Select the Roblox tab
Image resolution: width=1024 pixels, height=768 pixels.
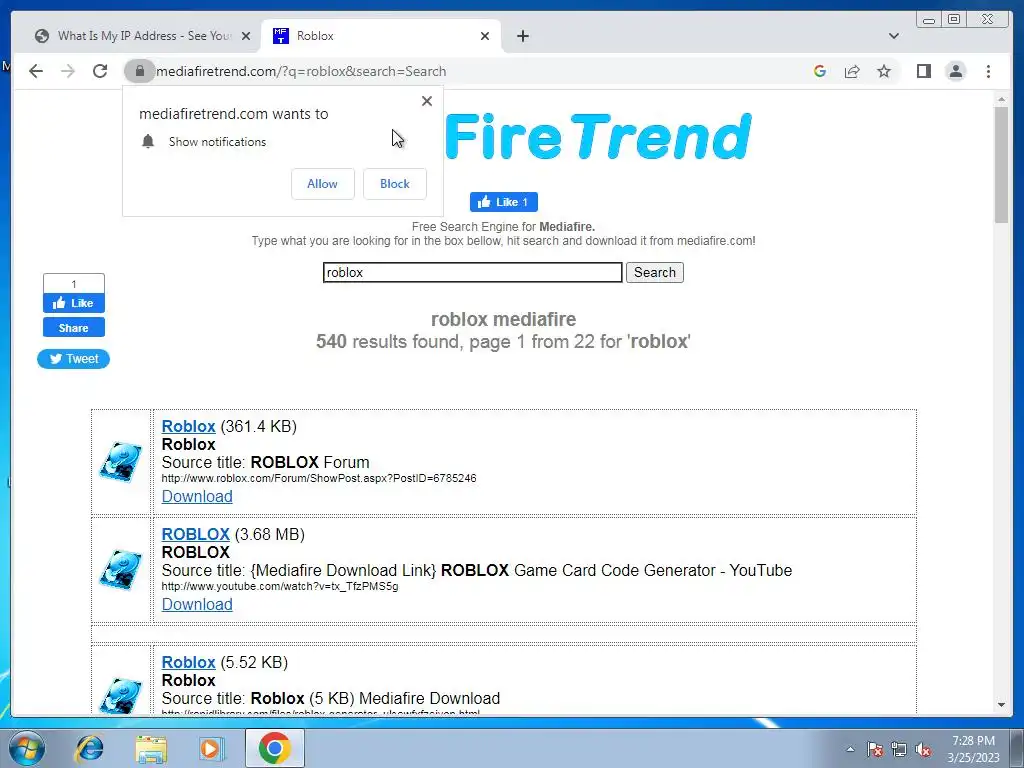381,36
